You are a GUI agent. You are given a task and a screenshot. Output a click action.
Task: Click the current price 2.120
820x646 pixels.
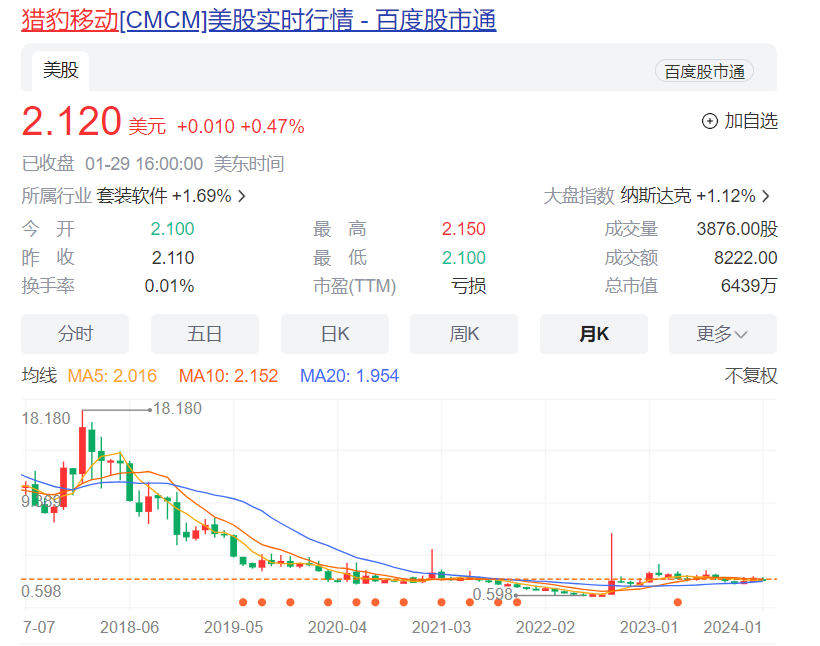[x=72, y=121]
